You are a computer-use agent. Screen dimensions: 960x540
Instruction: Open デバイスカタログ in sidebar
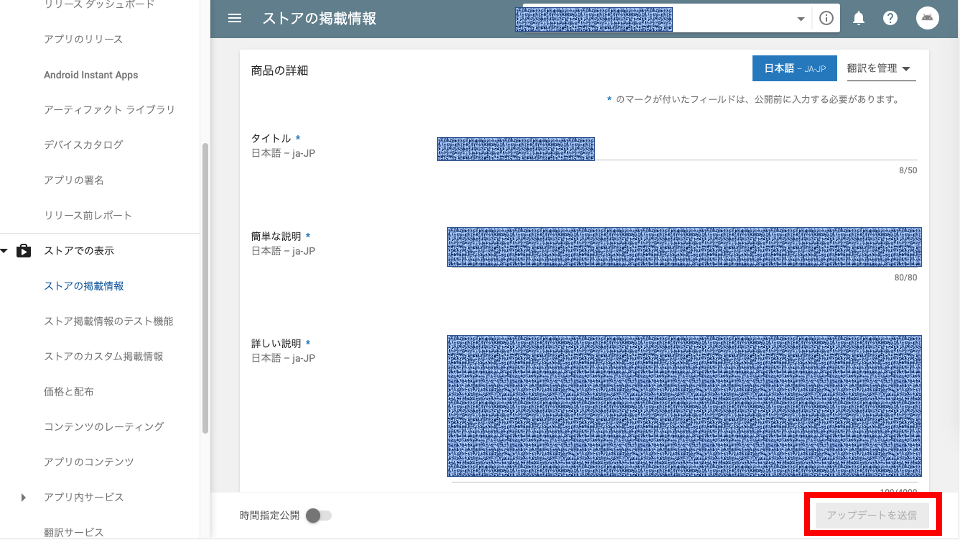coord(83,144)
